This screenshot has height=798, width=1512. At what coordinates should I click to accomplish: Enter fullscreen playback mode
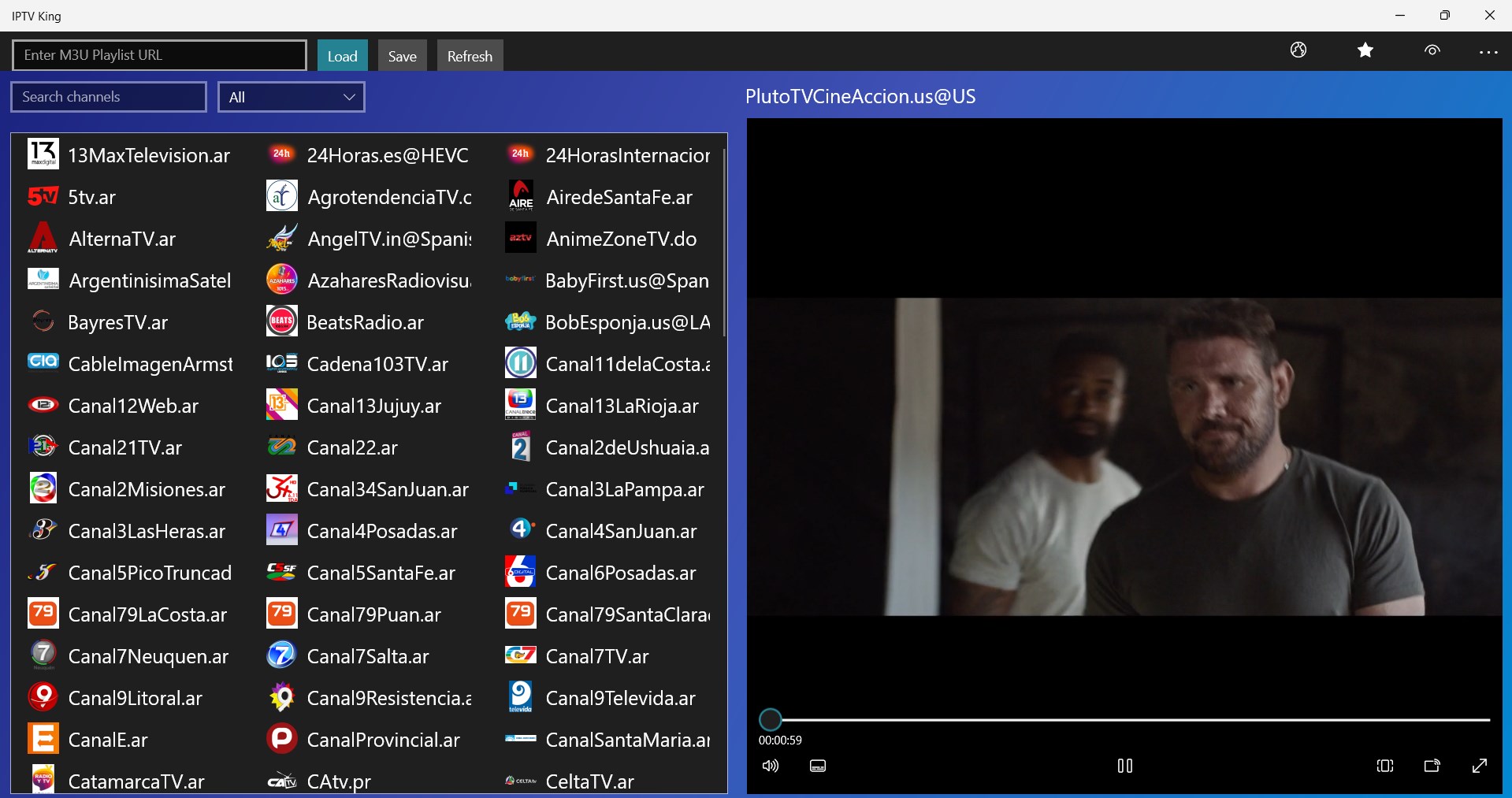(x=1480, y=766)
